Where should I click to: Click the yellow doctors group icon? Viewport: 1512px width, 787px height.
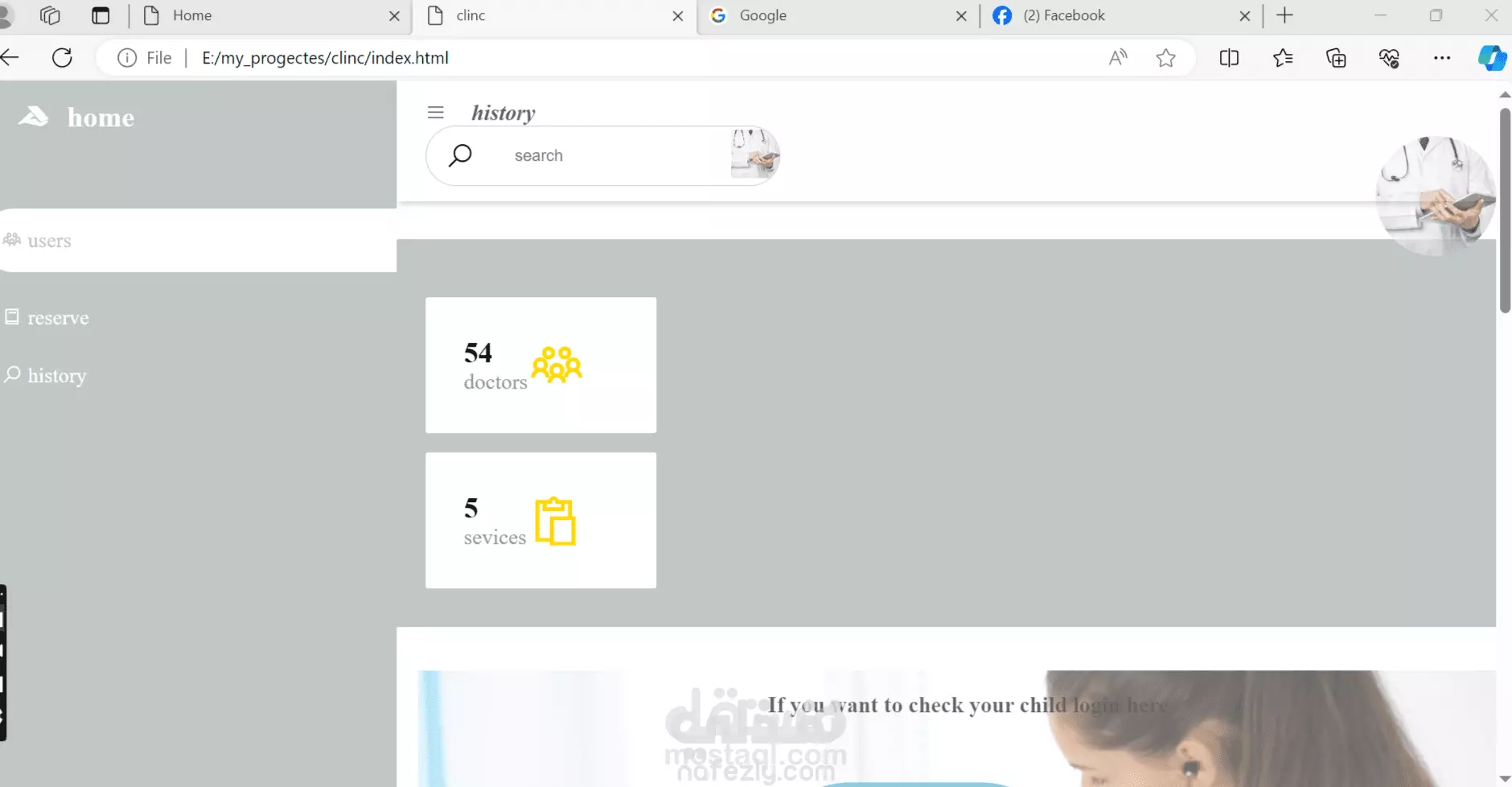(557, 365)
